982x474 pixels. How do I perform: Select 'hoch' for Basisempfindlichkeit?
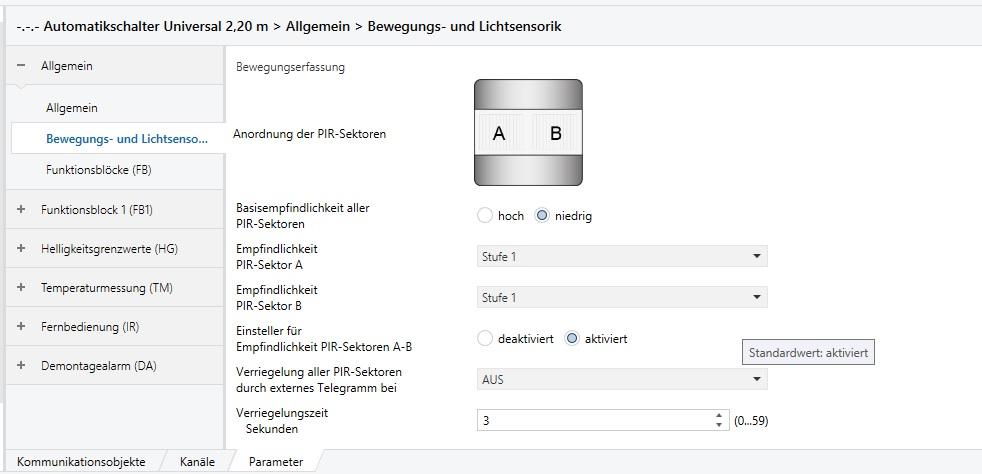(x=485, y=215)
